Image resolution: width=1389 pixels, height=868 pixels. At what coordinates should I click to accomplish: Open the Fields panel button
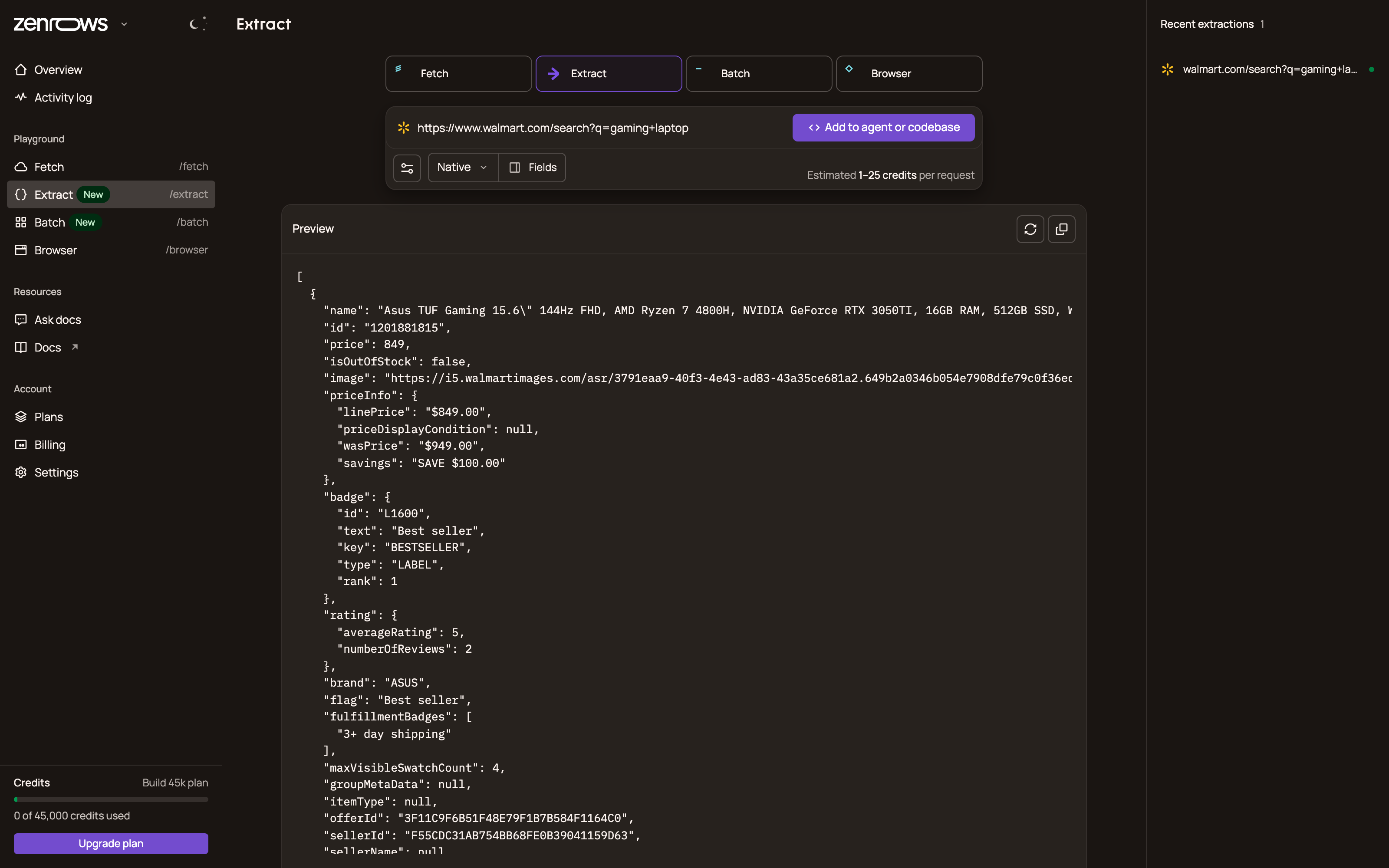click(532, 168)
